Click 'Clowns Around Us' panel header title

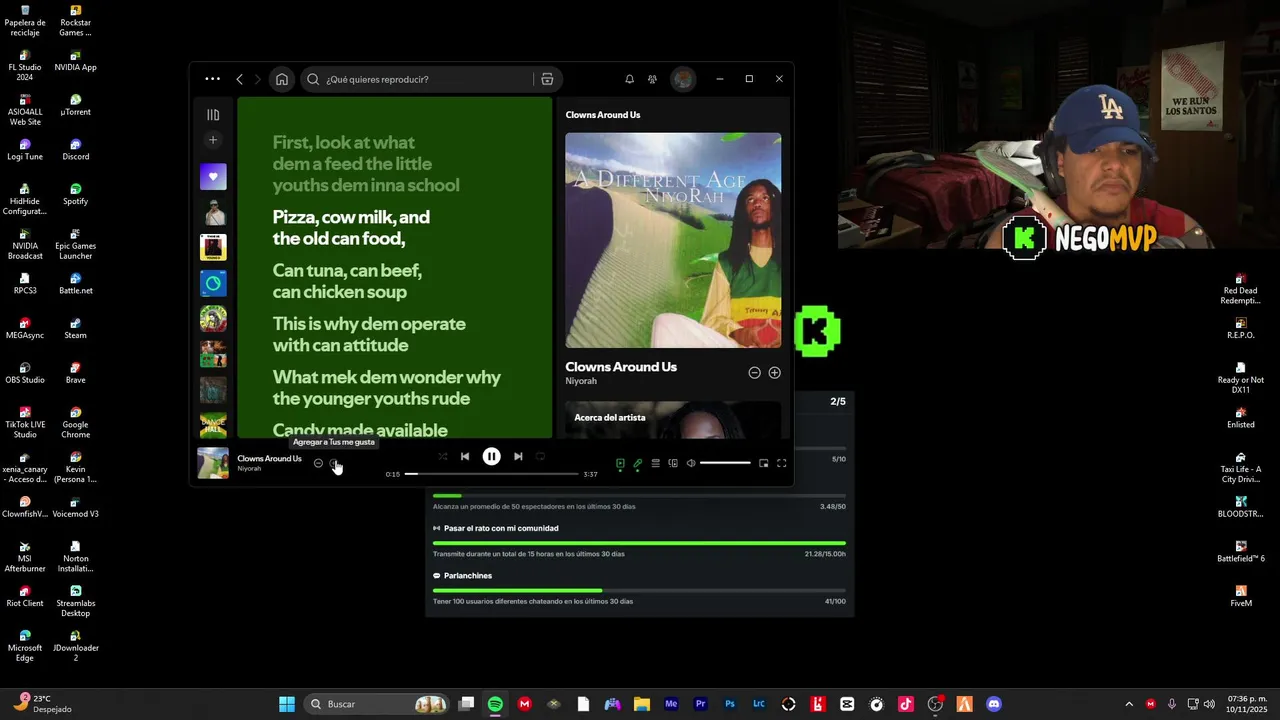(x=603, y=115)
